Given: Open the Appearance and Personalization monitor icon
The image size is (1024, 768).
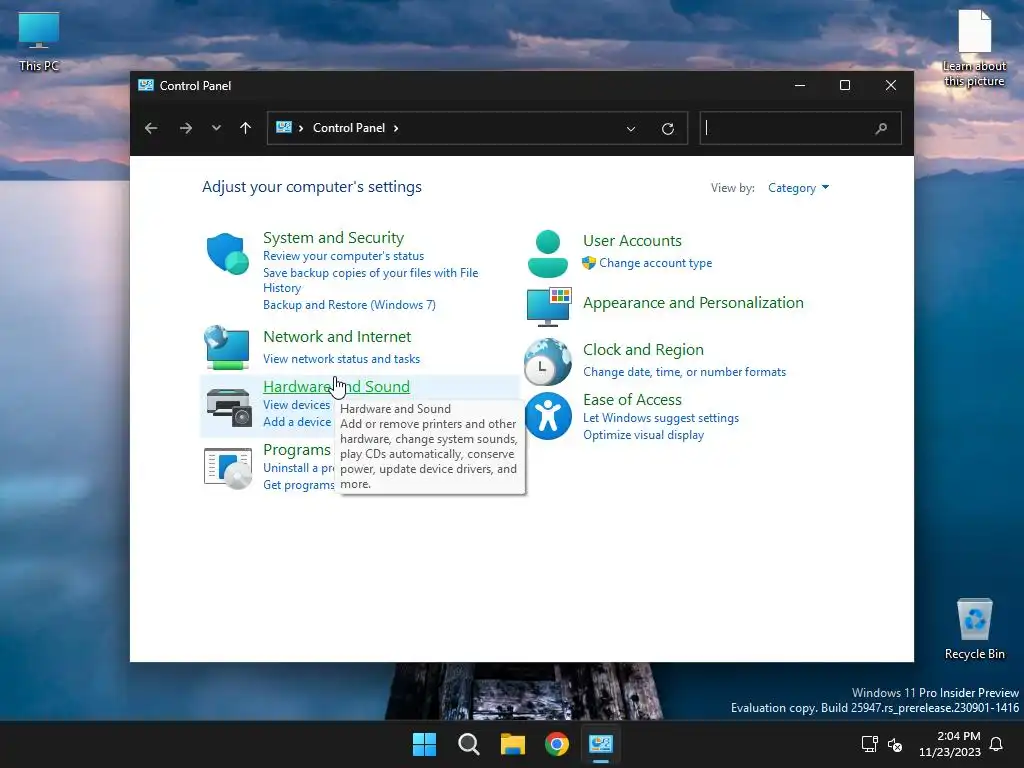Looking at the screenshot, I should coord(549,306).
